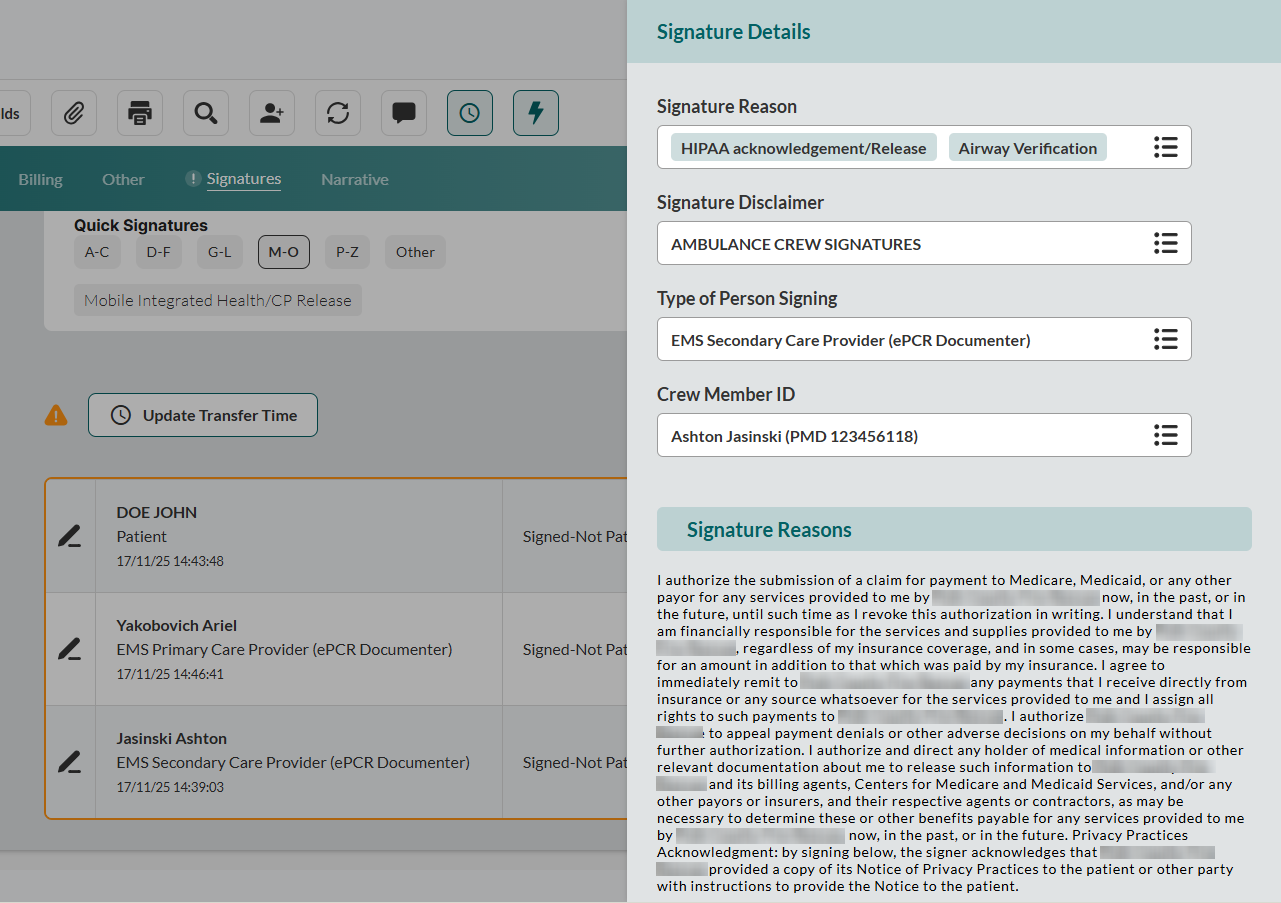1281x903 pixels.
Task: Switch to the Billing tab
Action: 40,180
